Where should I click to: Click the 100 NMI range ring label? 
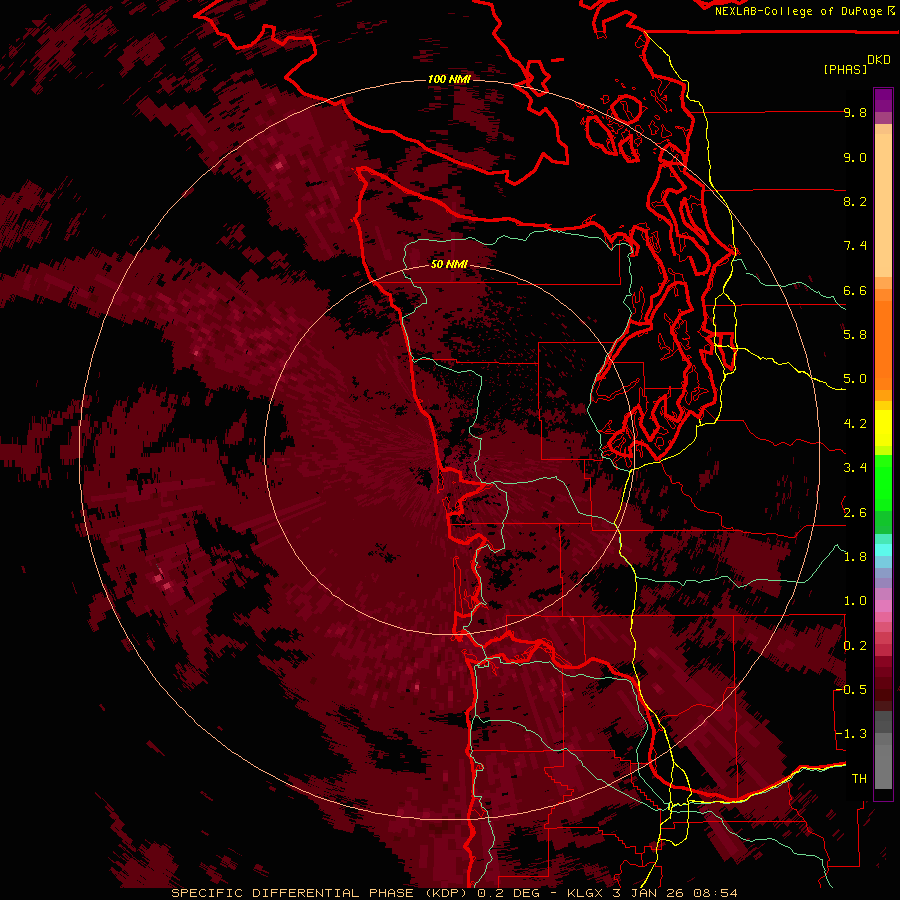coord(449,79)
